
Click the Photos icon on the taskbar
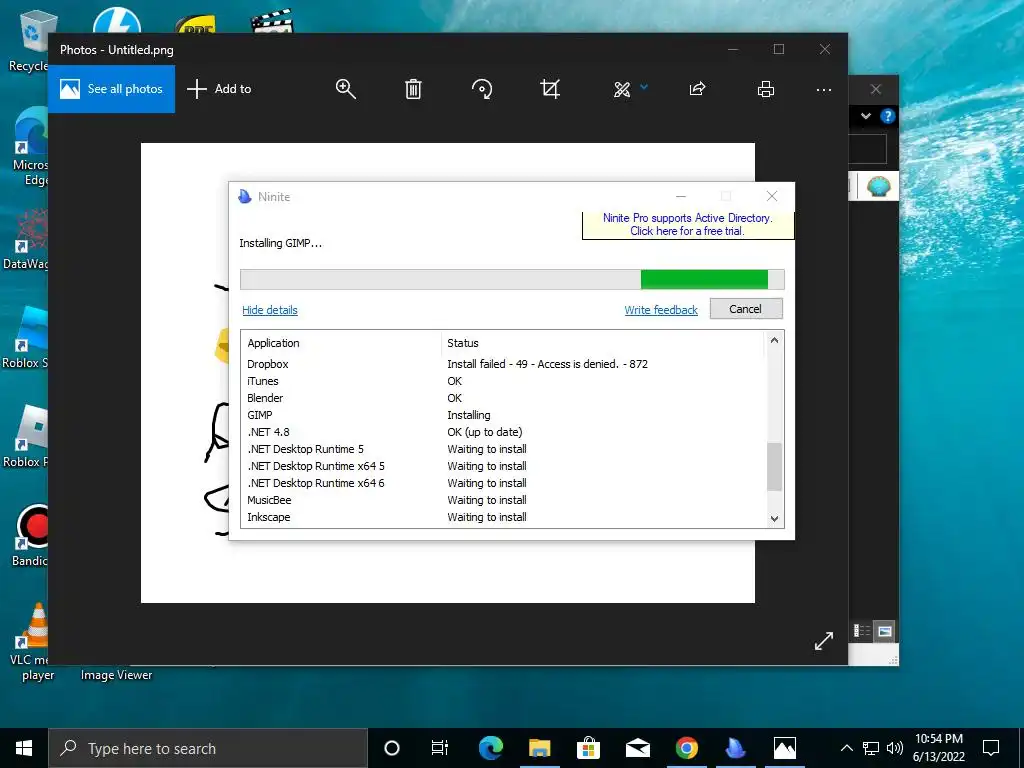pos(784,748)
